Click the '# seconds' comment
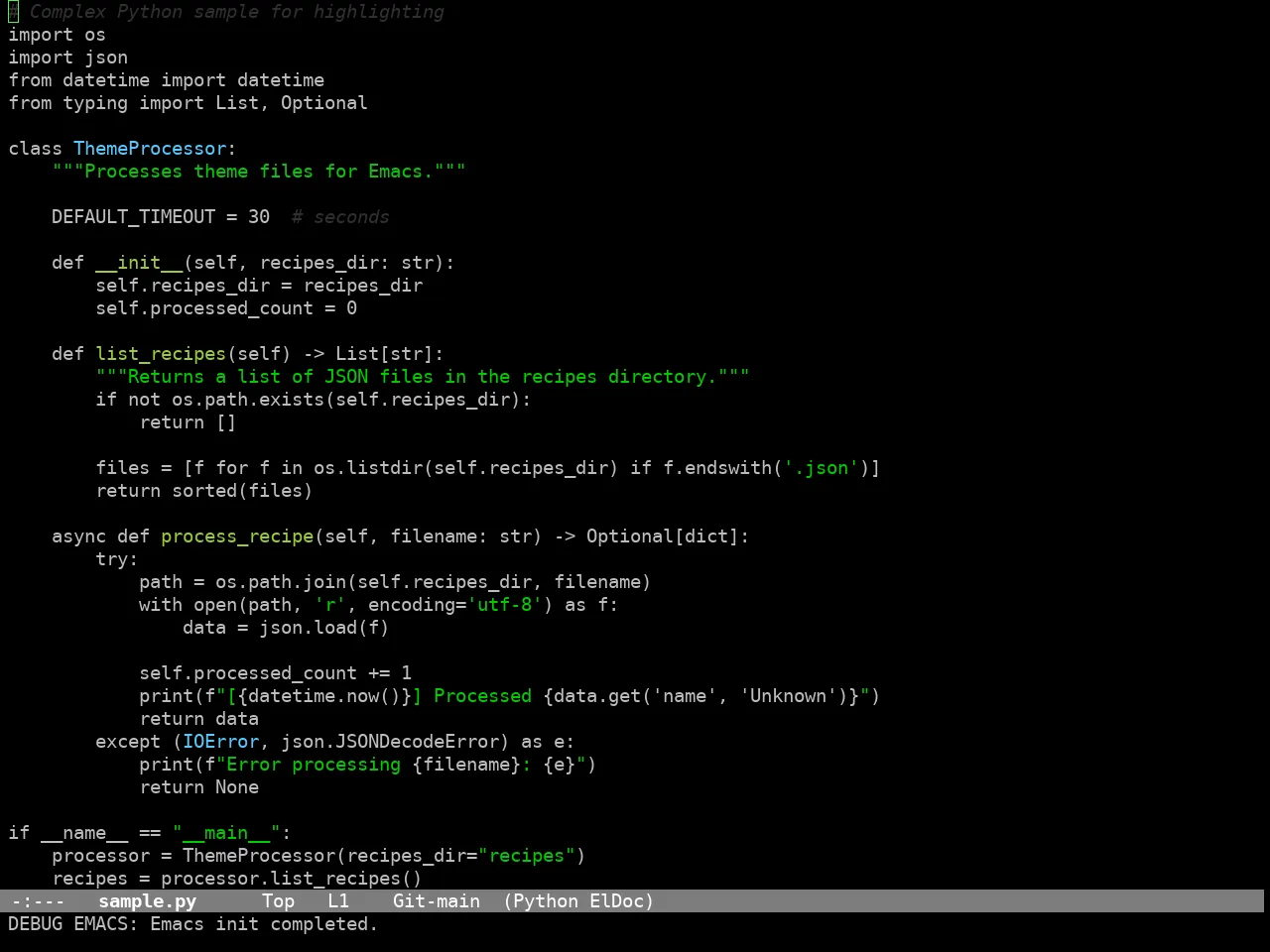The width and height of the screenshot is (1270, 952). pyautogui.click(x=340, y=217)
